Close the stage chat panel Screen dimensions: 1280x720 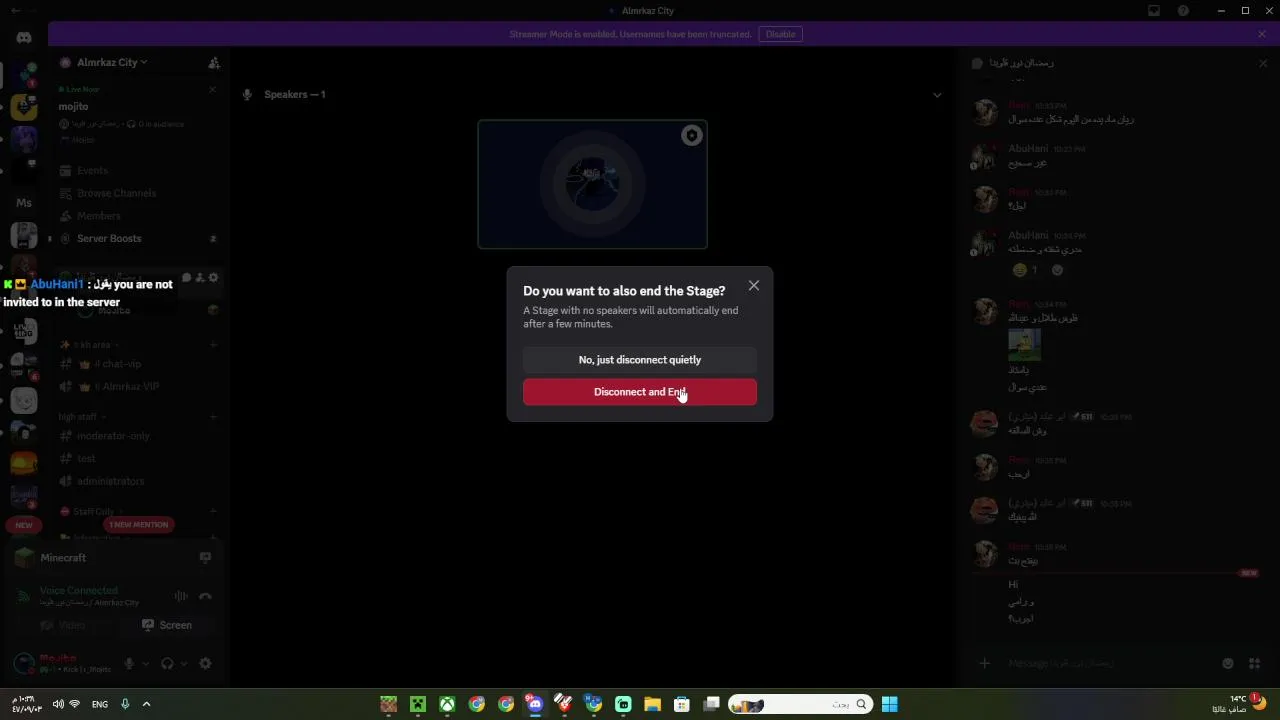click(1263, 63)
